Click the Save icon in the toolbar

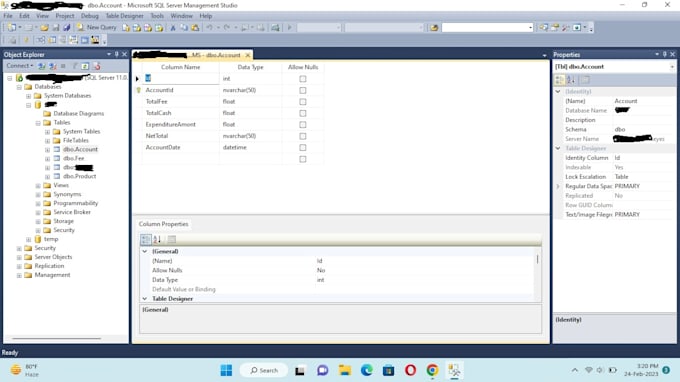pyautogui.click(x=56, y=27)
